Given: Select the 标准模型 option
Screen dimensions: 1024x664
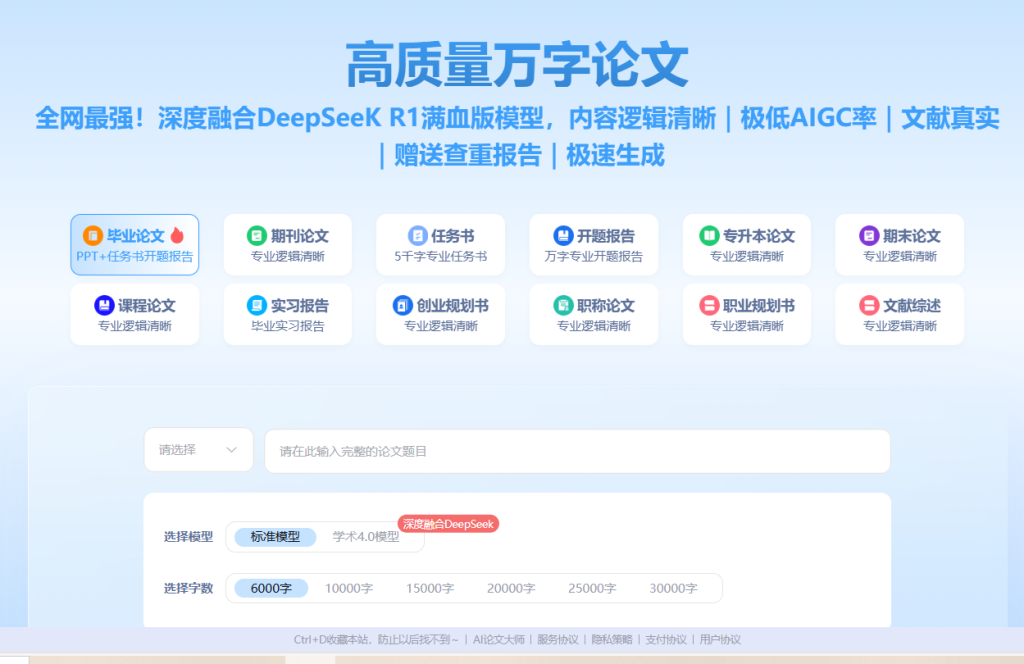Looking at the screenshot, I should (x=275, y=537).
